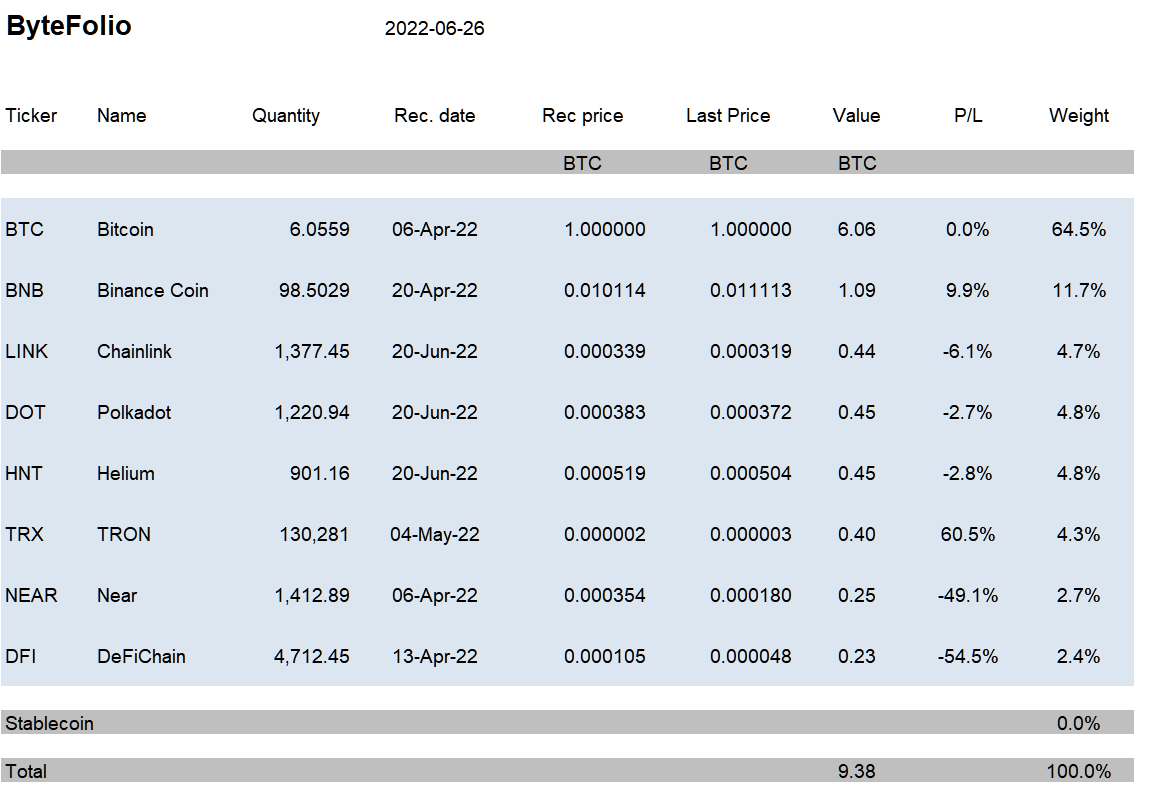Select the LINK ticker cell
Screen dimensions: 1171x796
[x=27, y=352]
